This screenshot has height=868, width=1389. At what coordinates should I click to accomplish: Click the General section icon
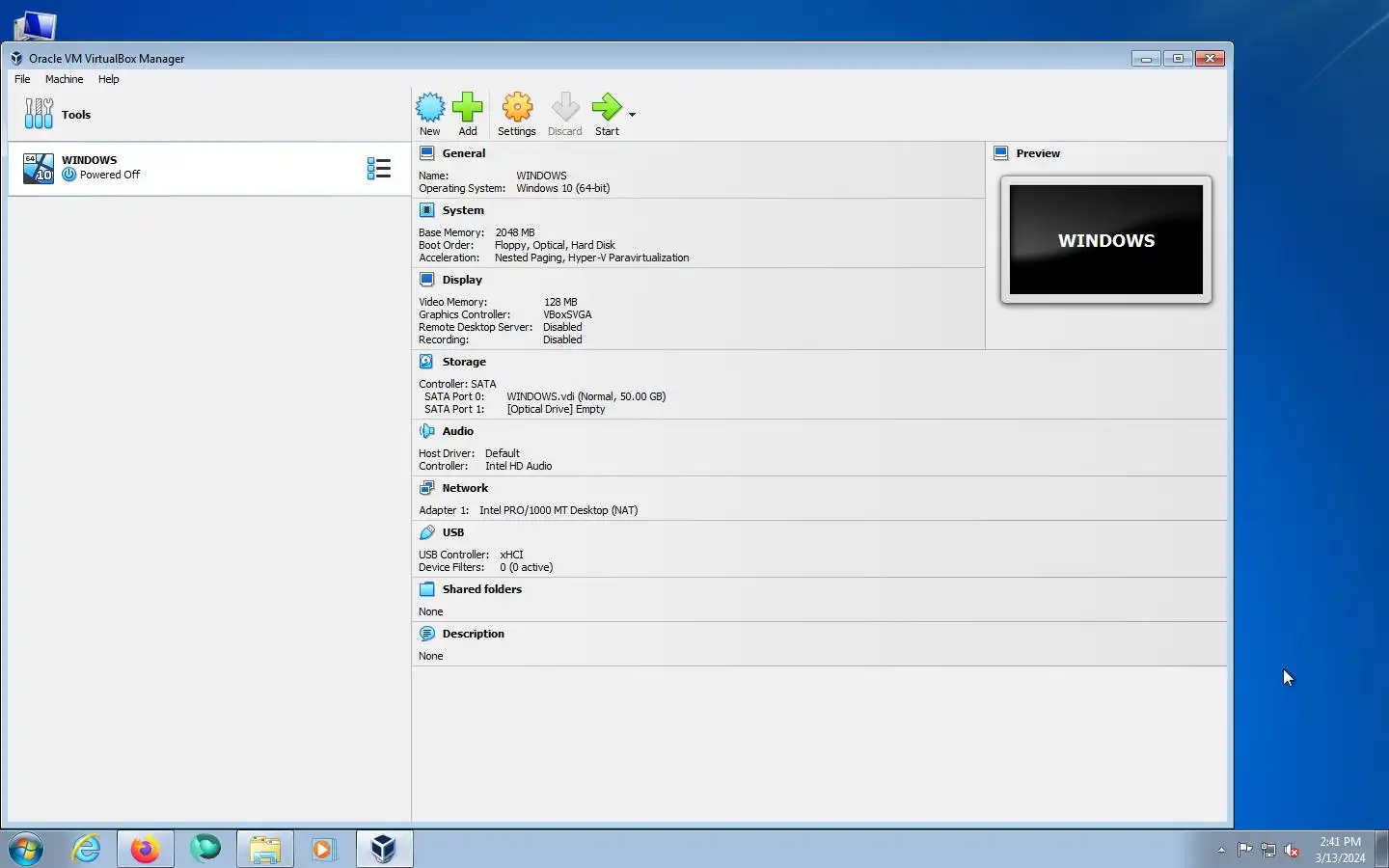pos(427,152)
